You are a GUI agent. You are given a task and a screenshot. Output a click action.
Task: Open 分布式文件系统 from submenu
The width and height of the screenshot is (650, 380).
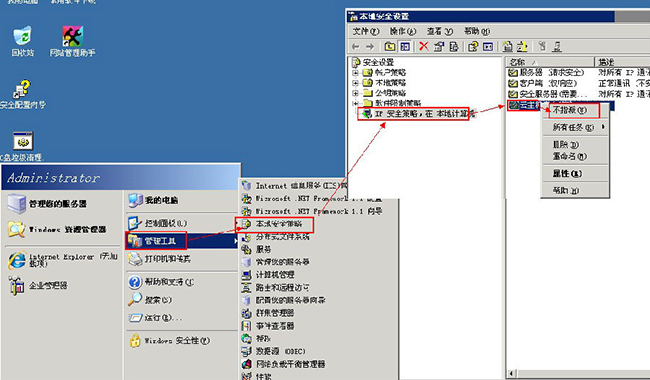(276, 237)
